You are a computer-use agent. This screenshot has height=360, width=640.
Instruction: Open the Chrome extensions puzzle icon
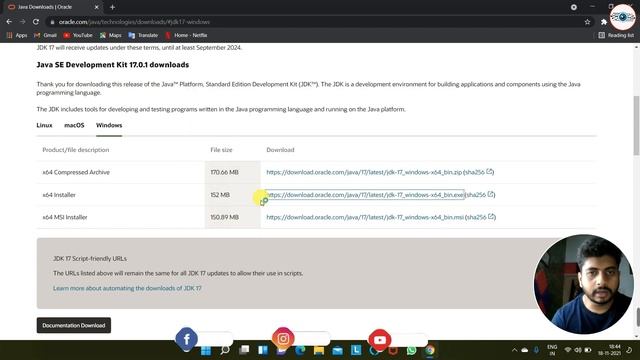pos(604,22)
